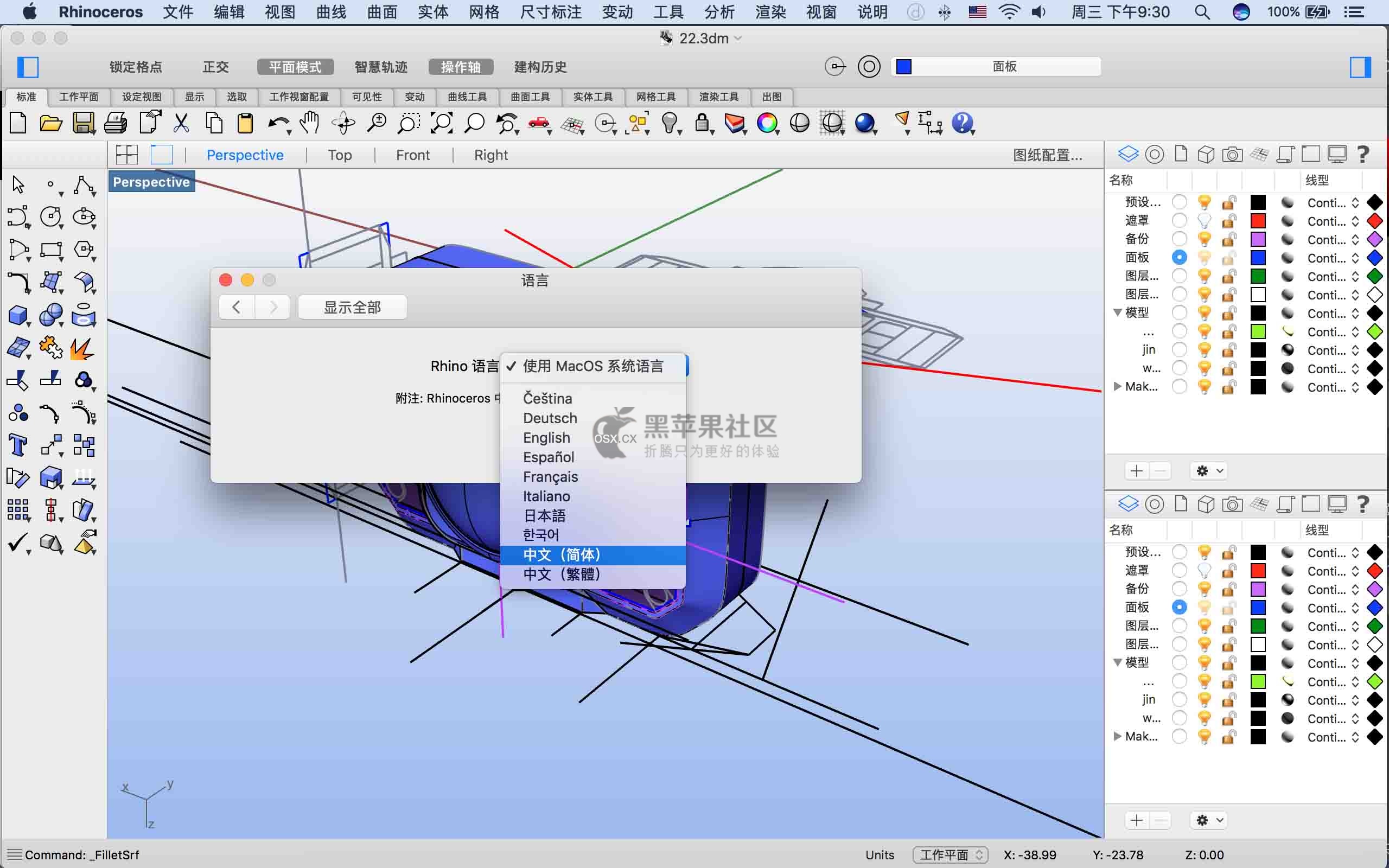
Task: Click the 建构历史 button
Action: click(x=540, y=67)
